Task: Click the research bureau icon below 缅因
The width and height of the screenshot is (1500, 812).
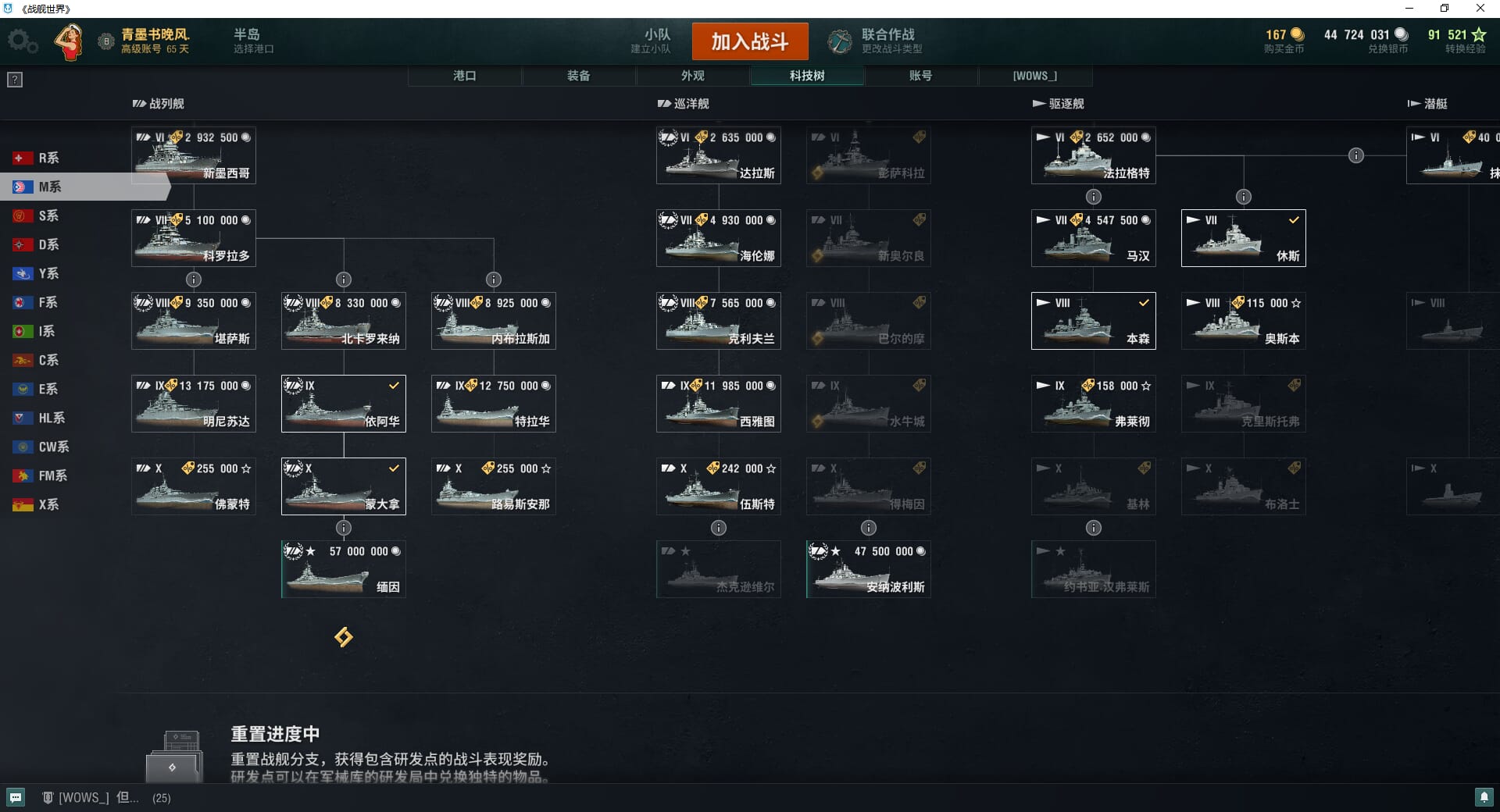Action: 344,637
